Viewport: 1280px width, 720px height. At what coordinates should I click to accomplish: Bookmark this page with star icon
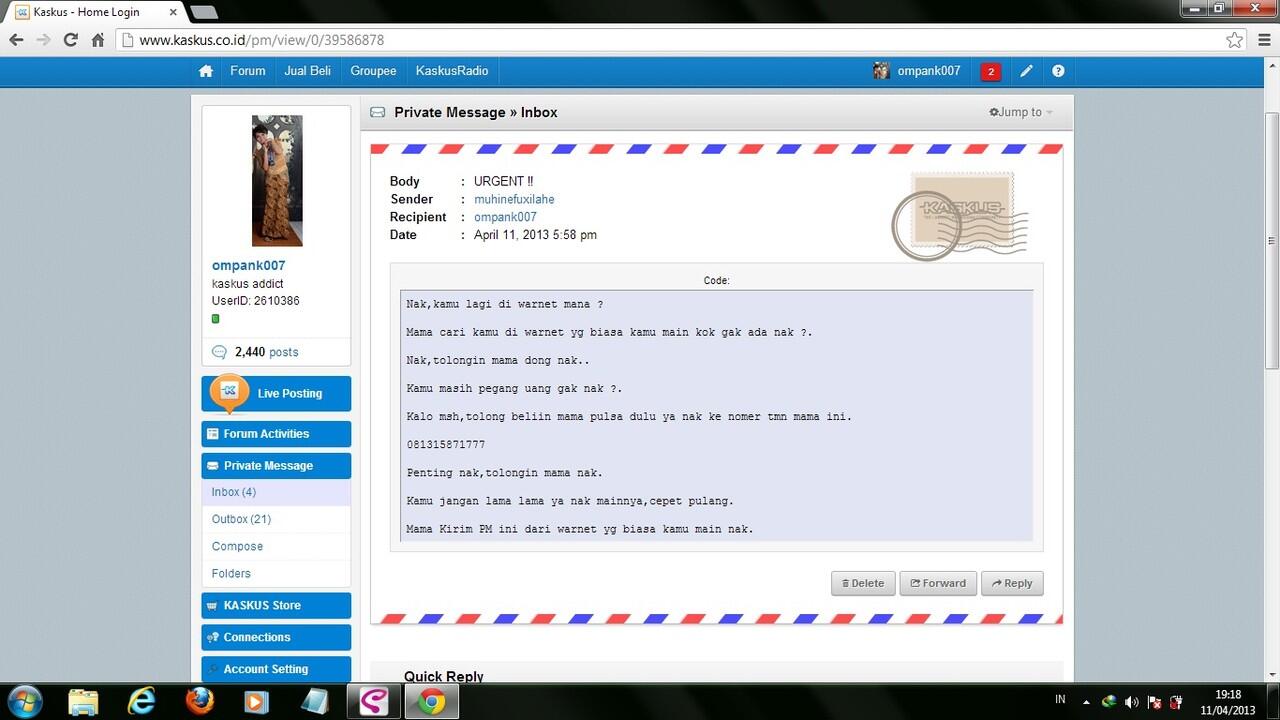coord(1235,40)
